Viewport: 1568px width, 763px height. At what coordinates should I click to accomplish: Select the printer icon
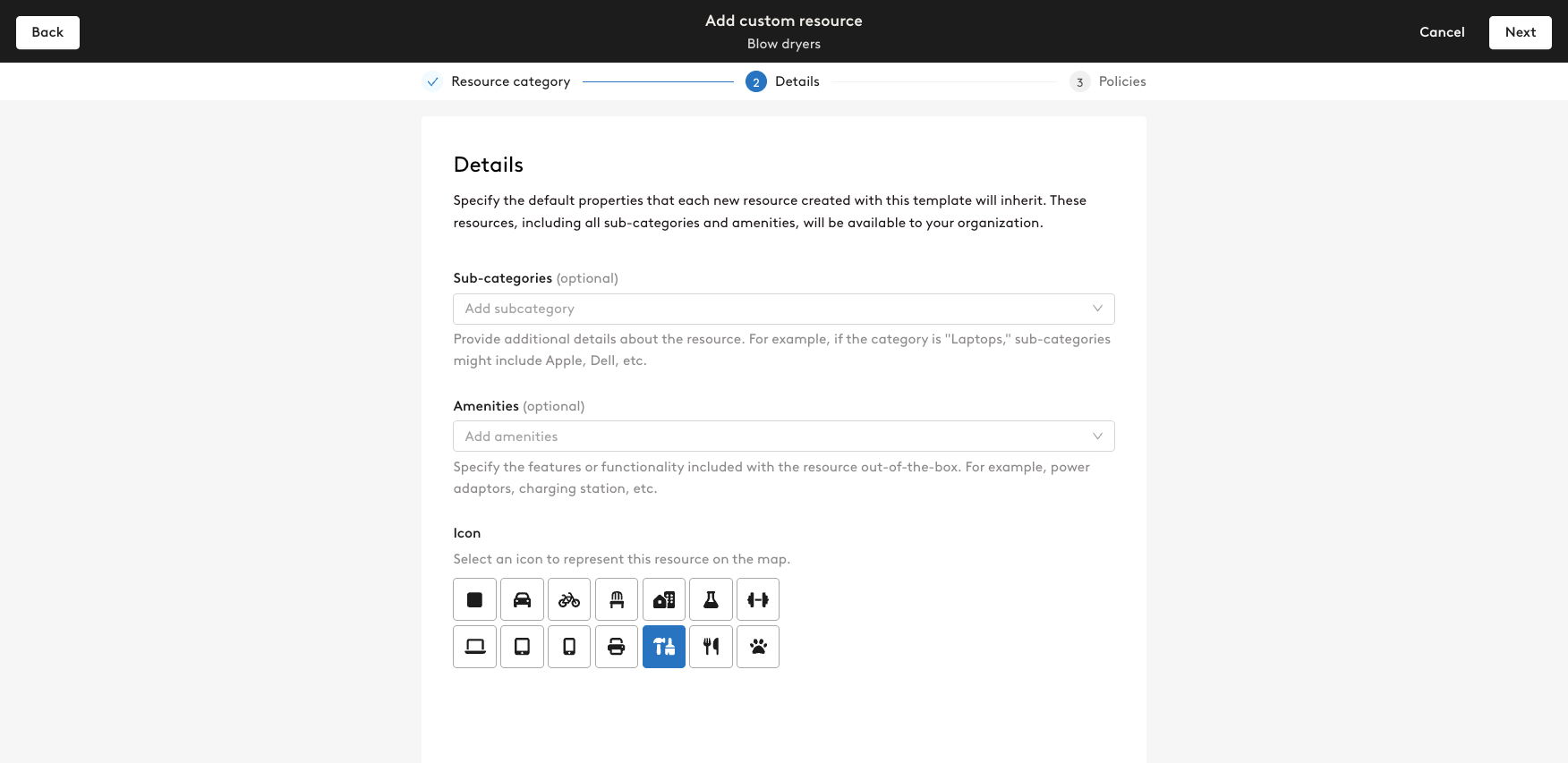coord(617,647)
